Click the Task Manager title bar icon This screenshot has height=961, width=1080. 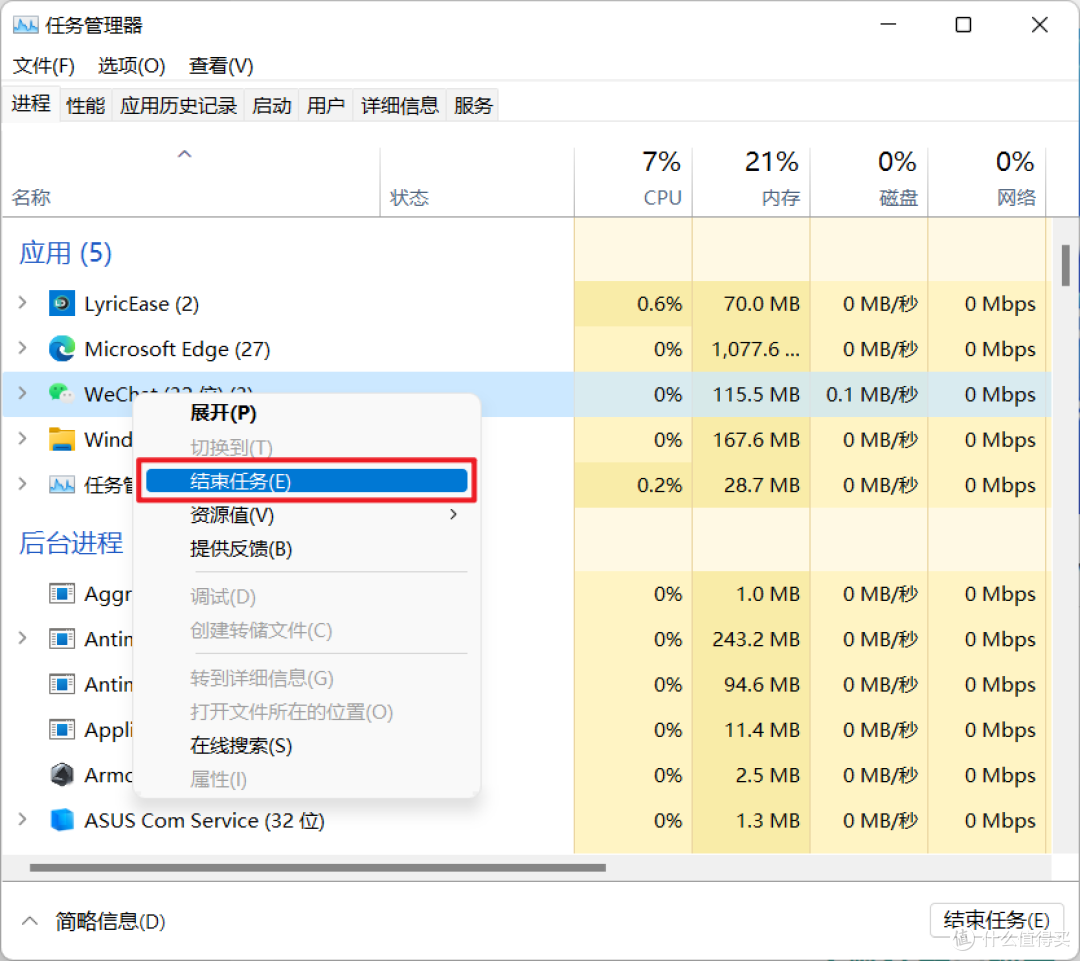click(25, 25)
